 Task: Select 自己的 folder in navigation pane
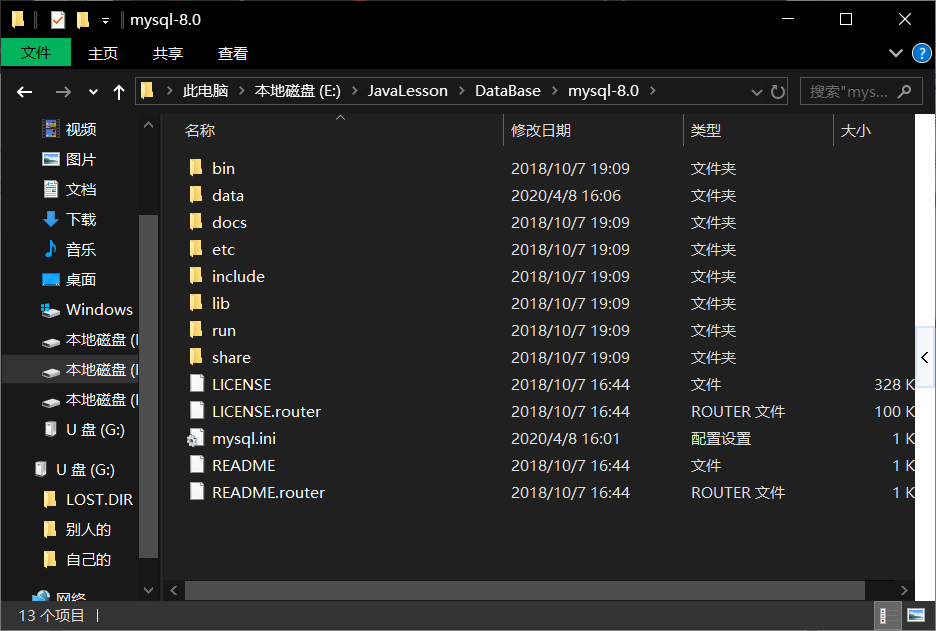point(78,559)
